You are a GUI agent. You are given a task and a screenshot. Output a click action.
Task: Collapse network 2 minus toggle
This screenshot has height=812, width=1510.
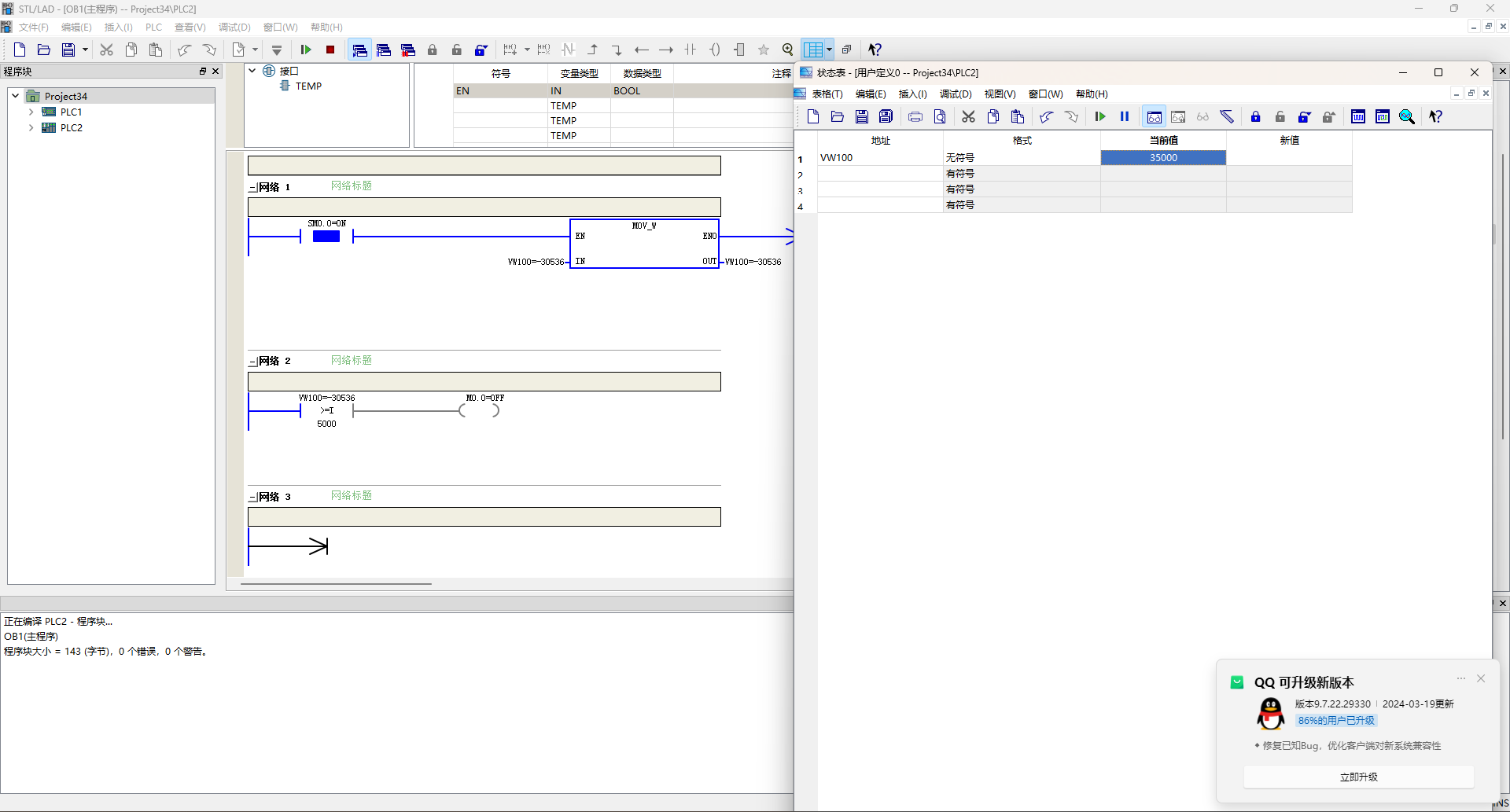252,362
